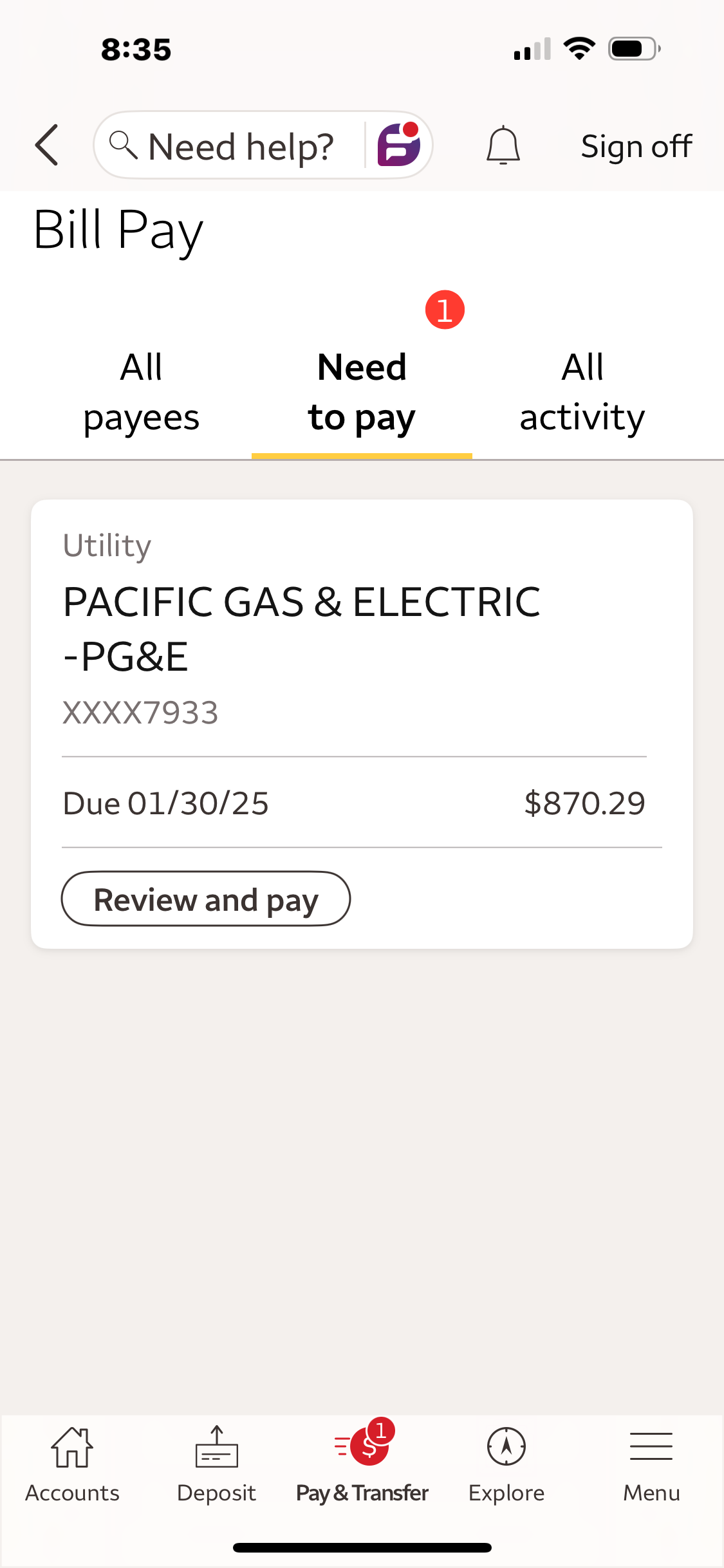Tap the Pacific Gas & Electric payee name
Viewport: 724px width, 1568px height.
pos(301,628)
